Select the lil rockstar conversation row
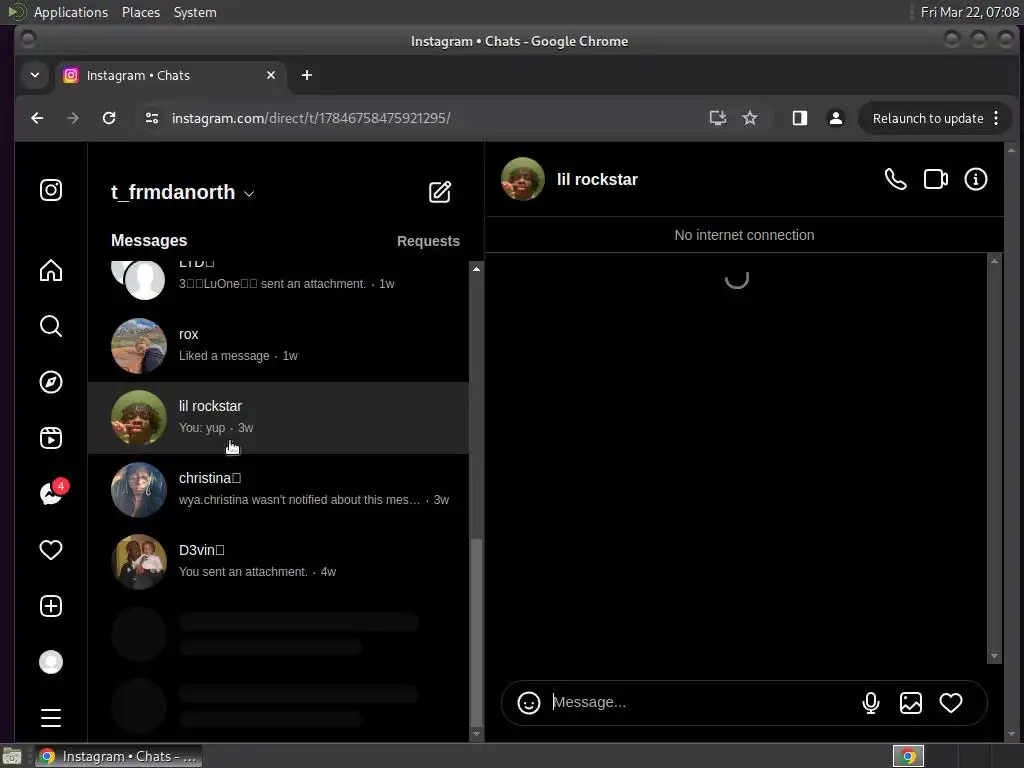Image resolution: width=1024 pixels, height=768 pixels. coord(278,418)
